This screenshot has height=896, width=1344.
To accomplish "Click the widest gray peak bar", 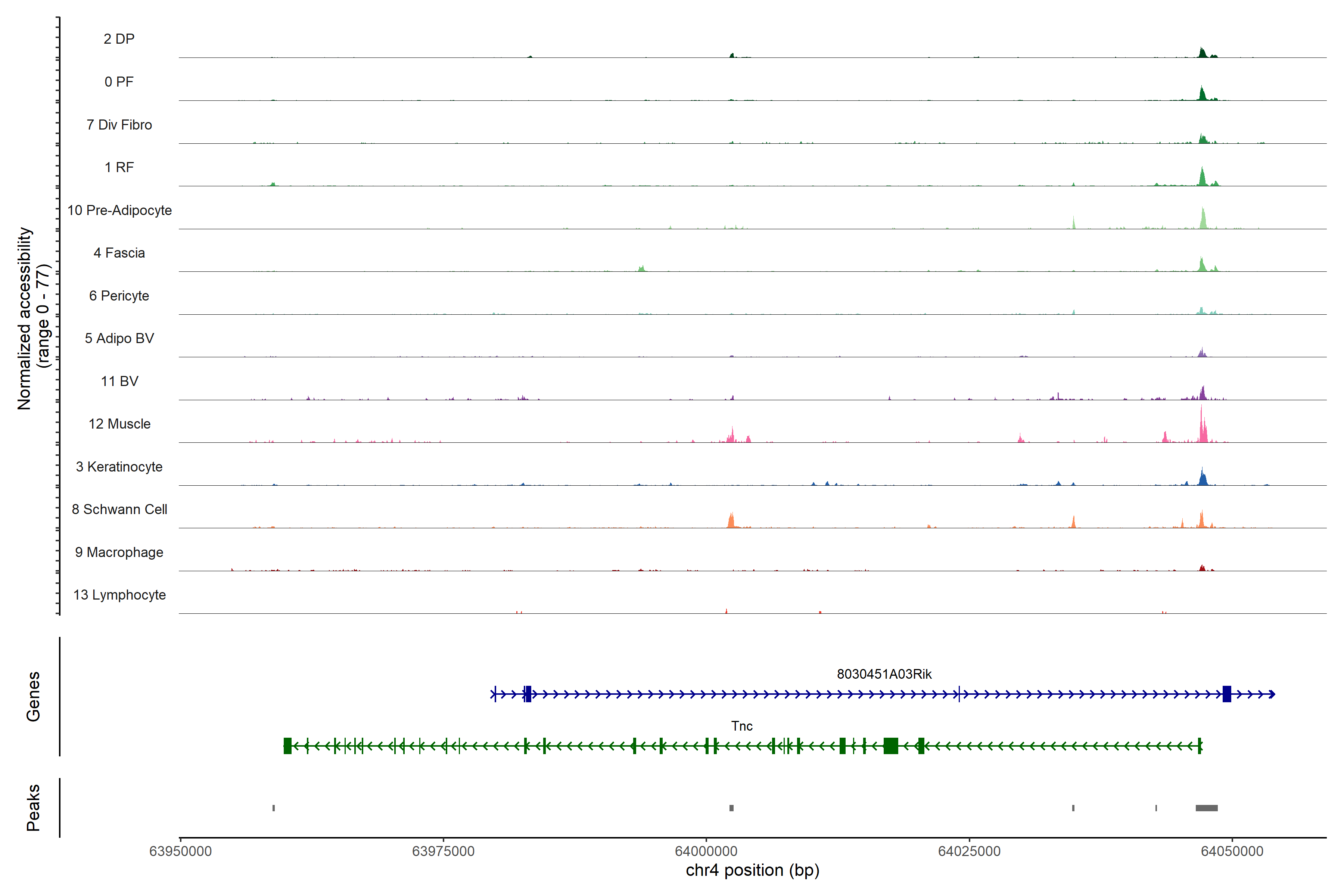I will coord(1206,808).
